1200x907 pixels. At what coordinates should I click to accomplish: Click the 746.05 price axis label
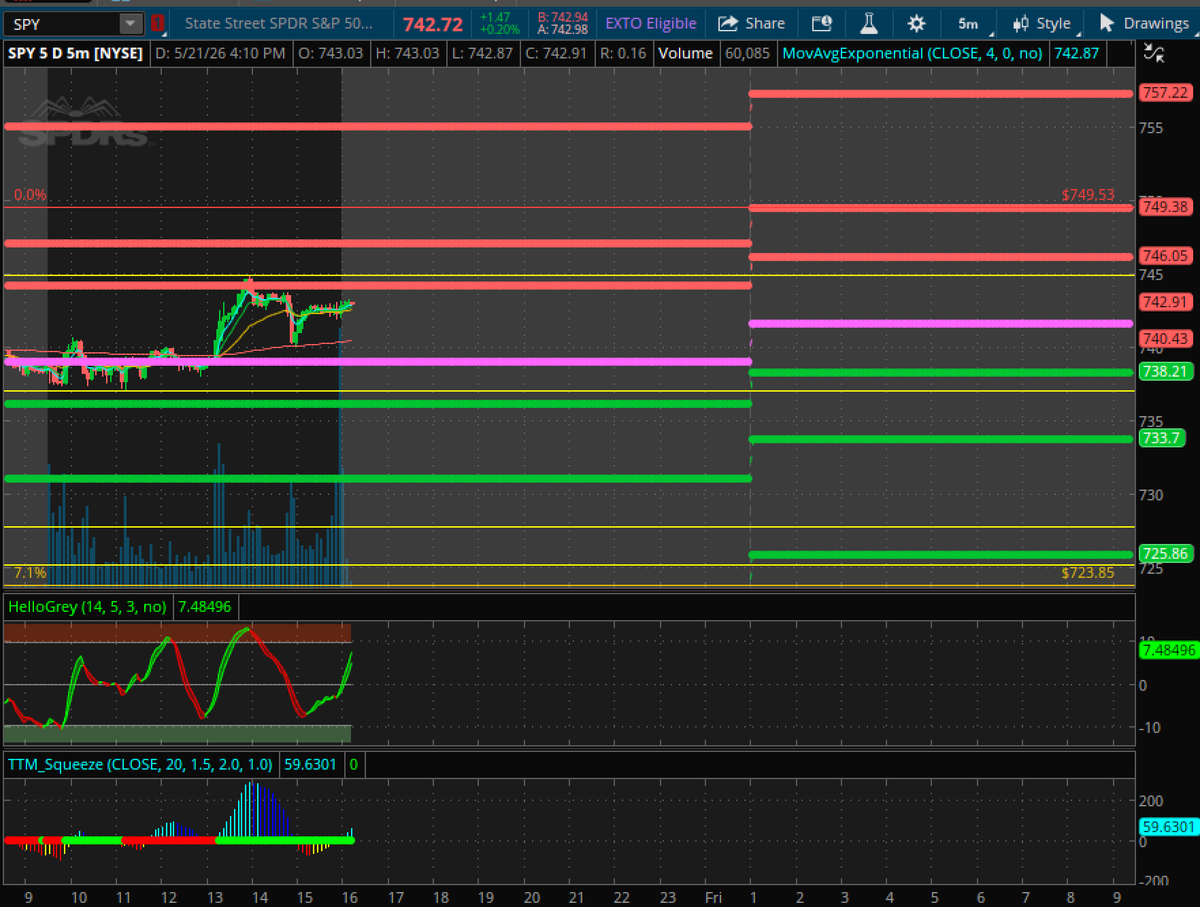tap(1165, 256)
